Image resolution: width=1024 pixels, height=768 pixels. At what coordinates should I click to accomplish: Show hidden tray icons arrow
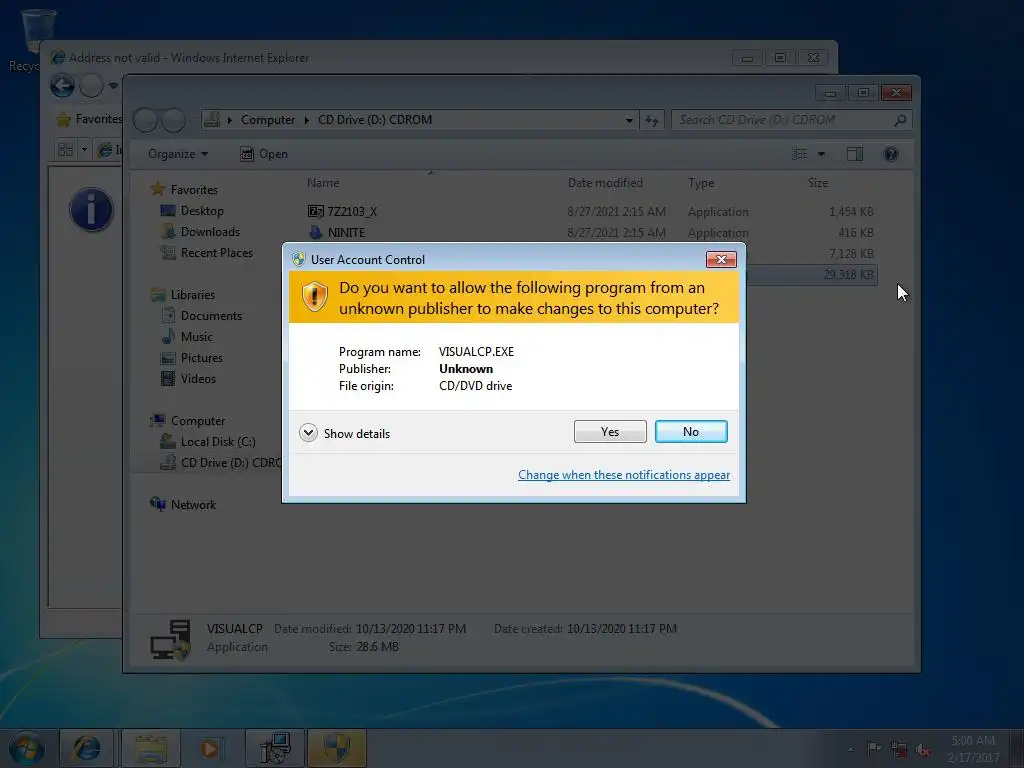(850, 749)
